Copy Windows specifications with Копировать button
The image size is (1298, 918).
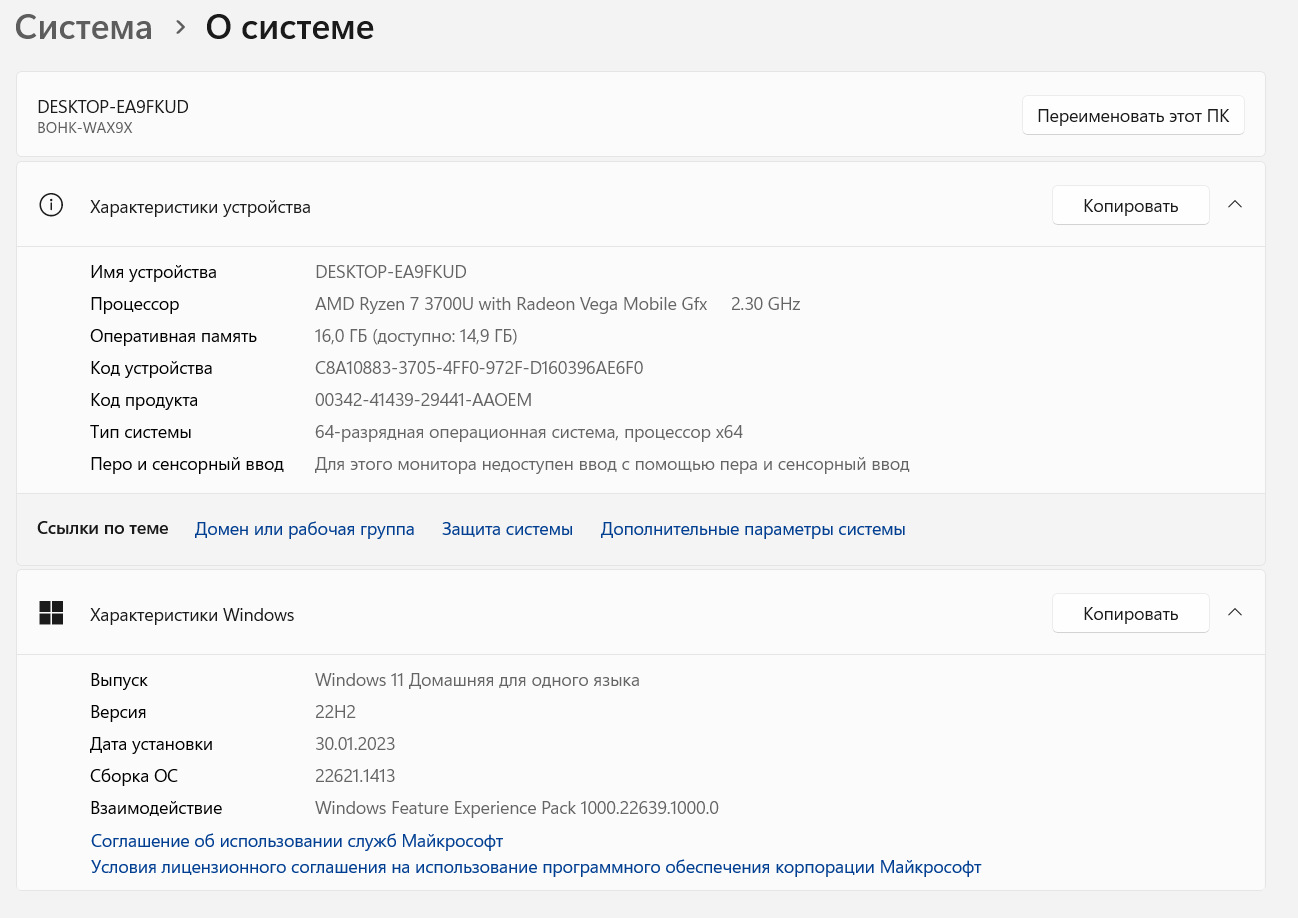tap(1131, 613)
